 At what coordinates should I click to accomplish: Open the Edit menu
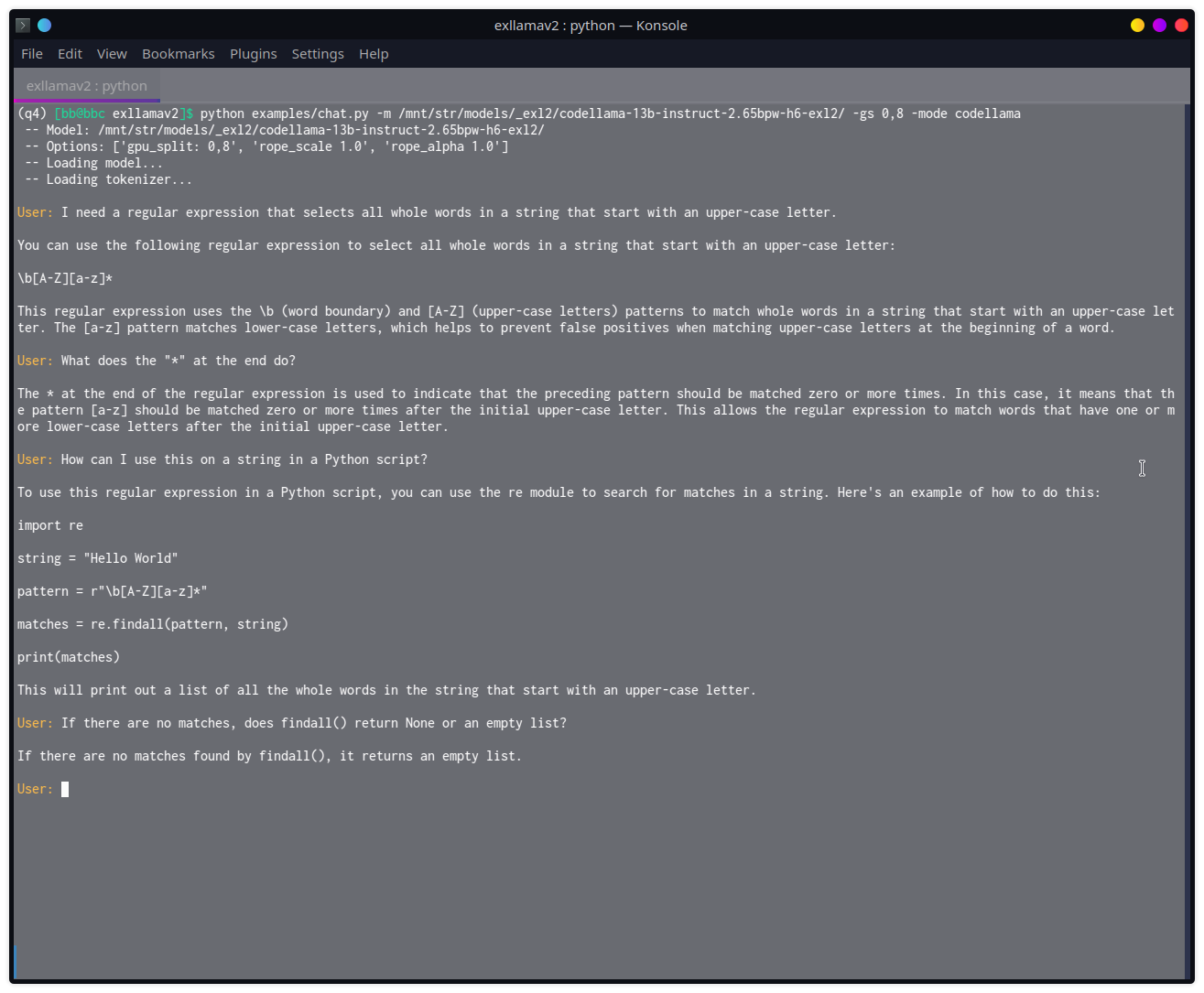pos(70,54)
